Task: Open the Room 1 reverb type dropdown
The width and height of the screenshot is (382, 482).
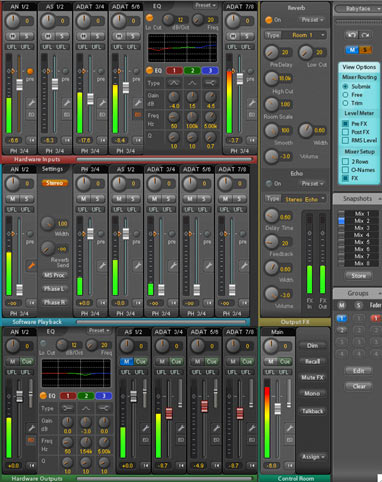Action: click(x=295, y=35)
